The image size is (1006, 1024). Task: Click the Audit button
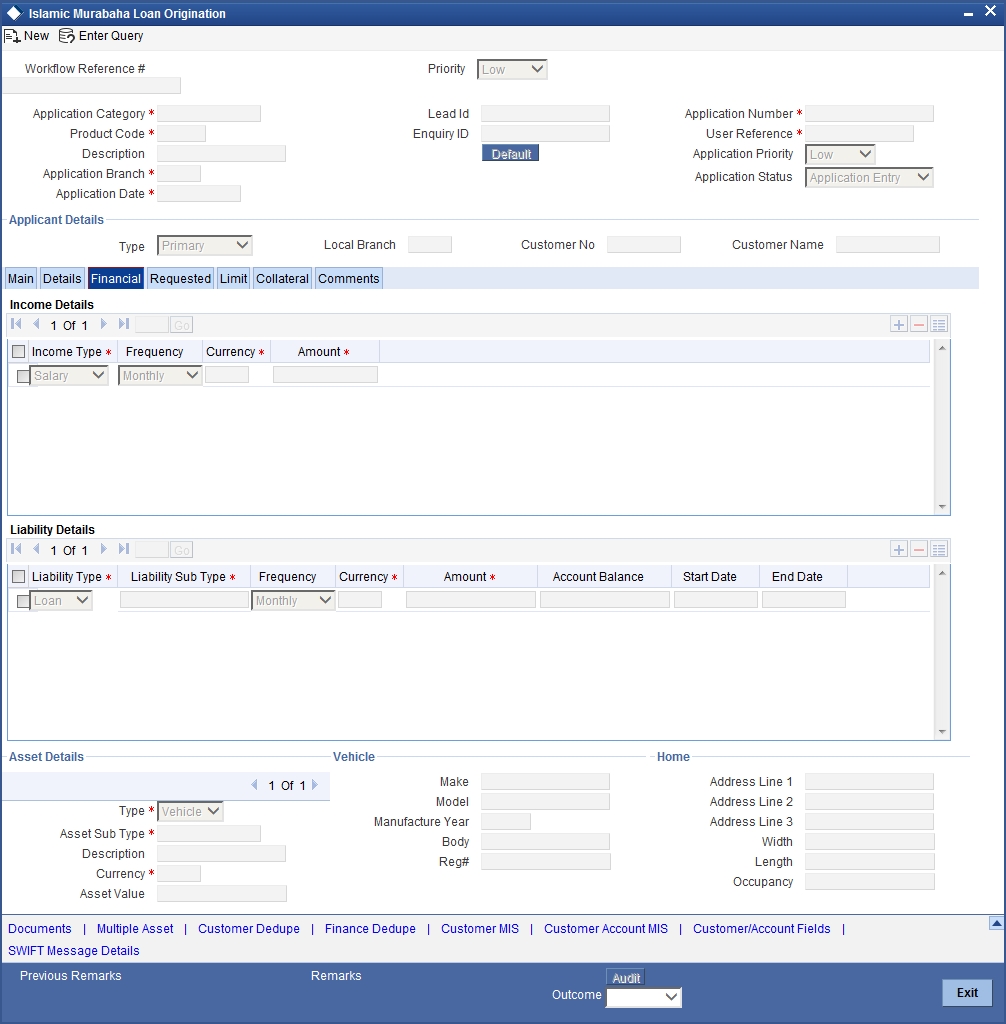[626, 978]
